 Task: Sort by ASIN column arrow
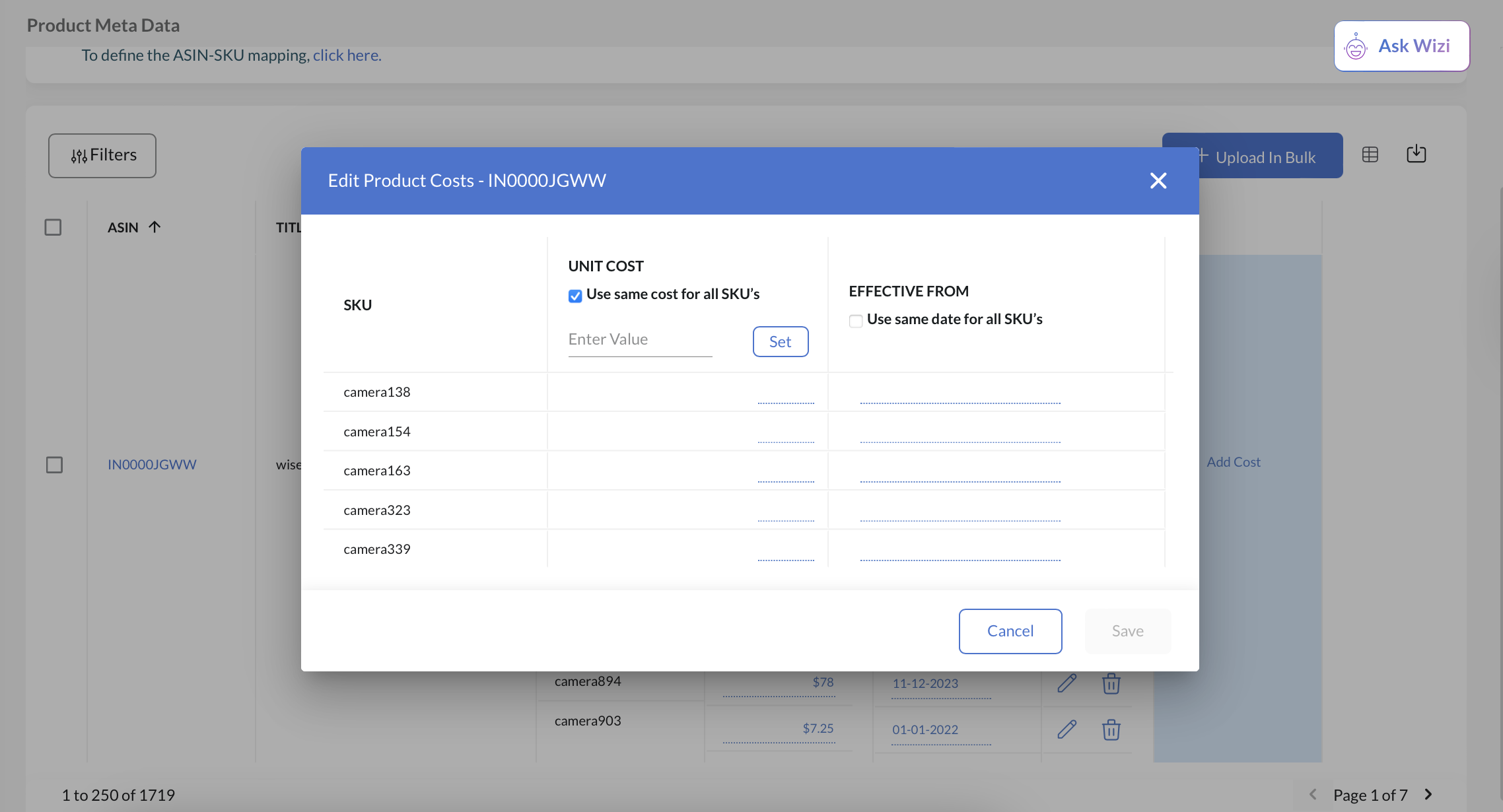tap(155, 227)
